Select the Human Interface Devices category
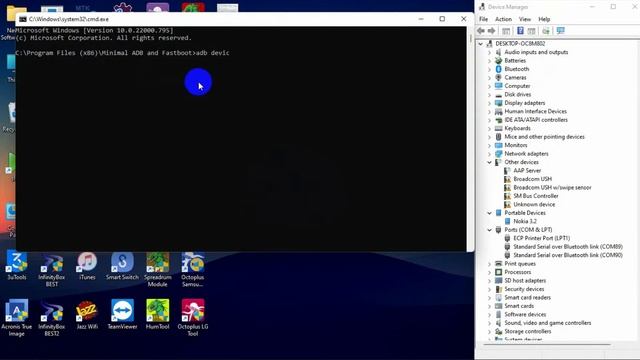Viewport: 640px width, 360px height. tap(535, 111)
